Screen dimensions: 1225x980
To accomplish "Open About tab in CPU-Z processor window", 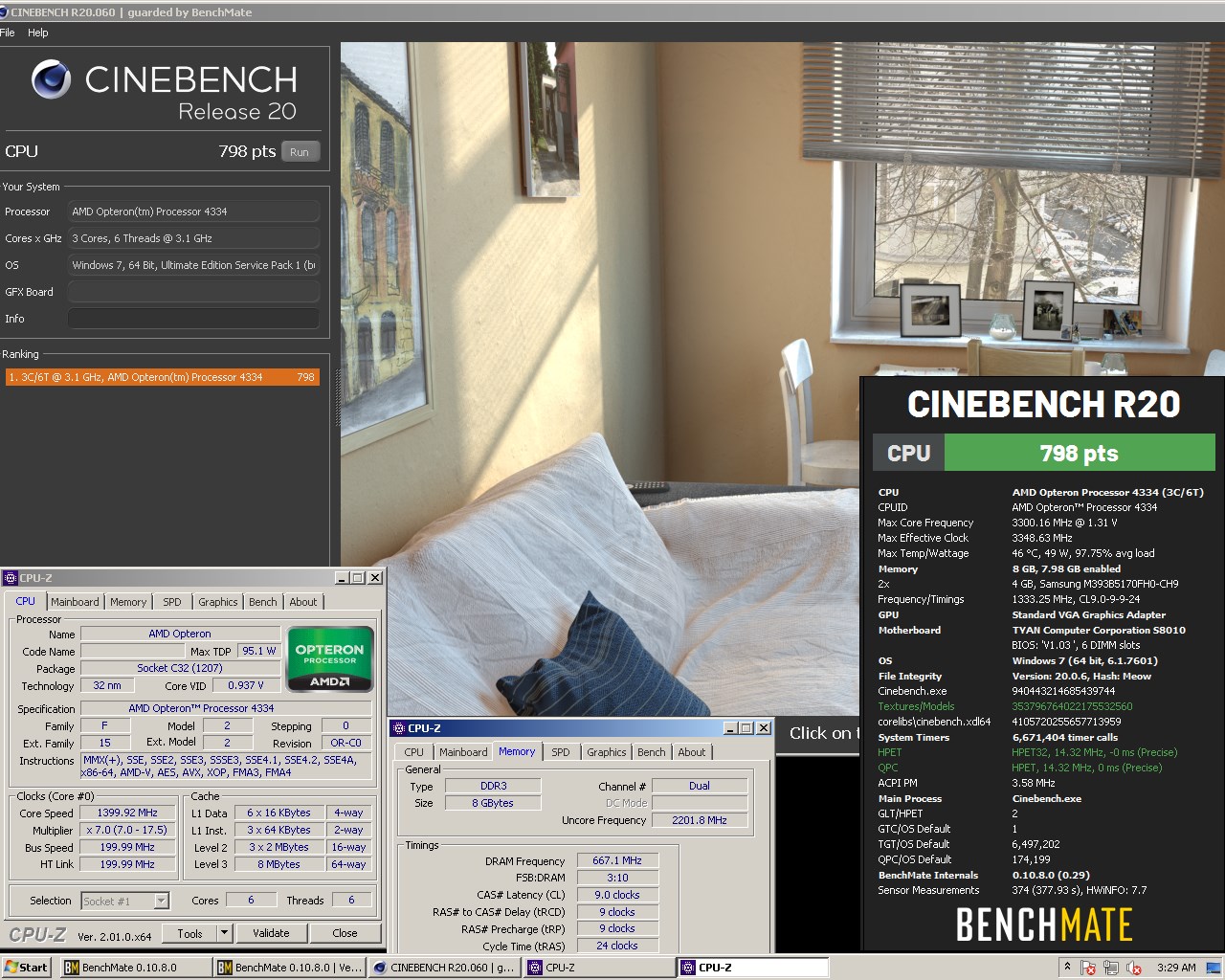I will pyautogui.click(x=303, y=602).
